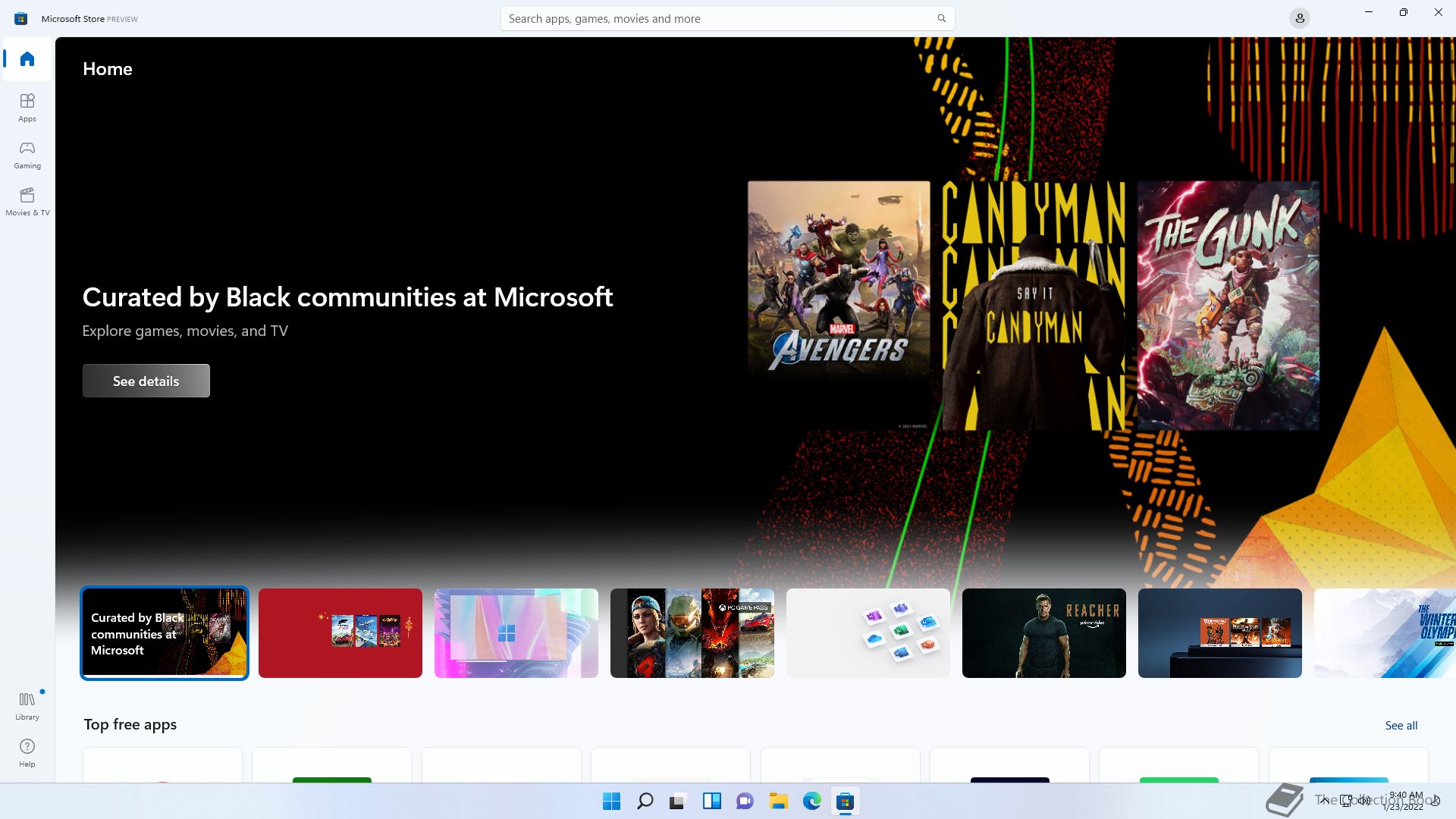The height and width of the screenshot is (819, 1456).
Task: Restore down the Store window
Action: coord(1404,12)
